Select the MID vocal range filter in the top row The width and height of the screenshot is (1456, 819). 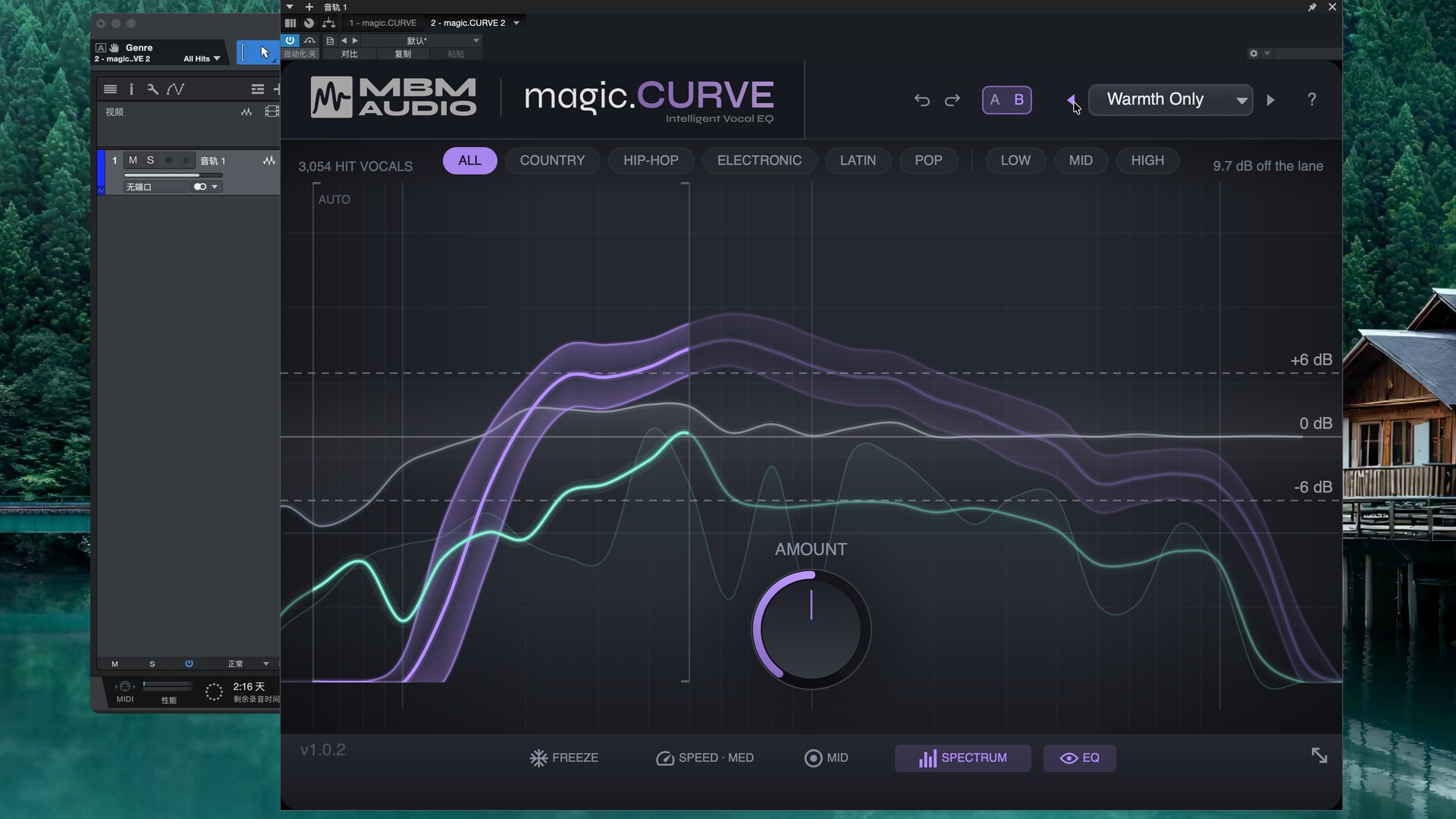(x=1081, y=161)
